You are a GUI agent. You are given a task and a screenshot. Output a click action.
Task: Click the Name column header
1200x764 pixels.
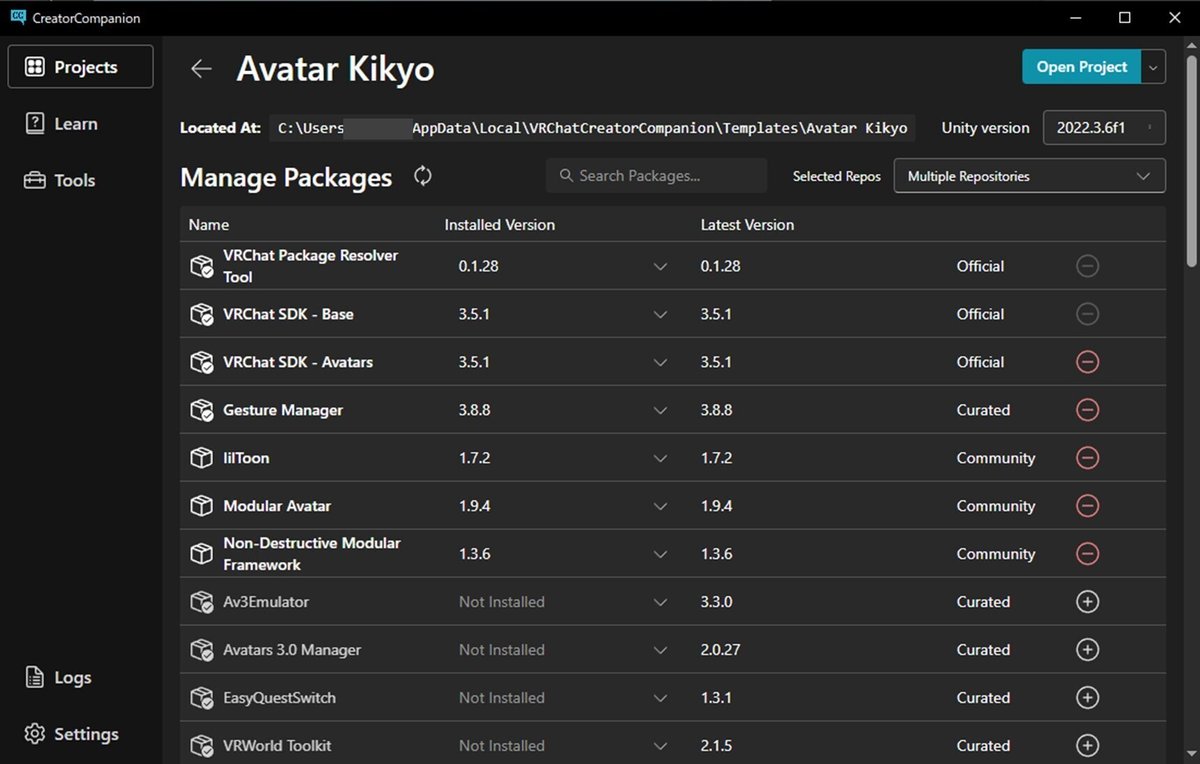(209, 225)
